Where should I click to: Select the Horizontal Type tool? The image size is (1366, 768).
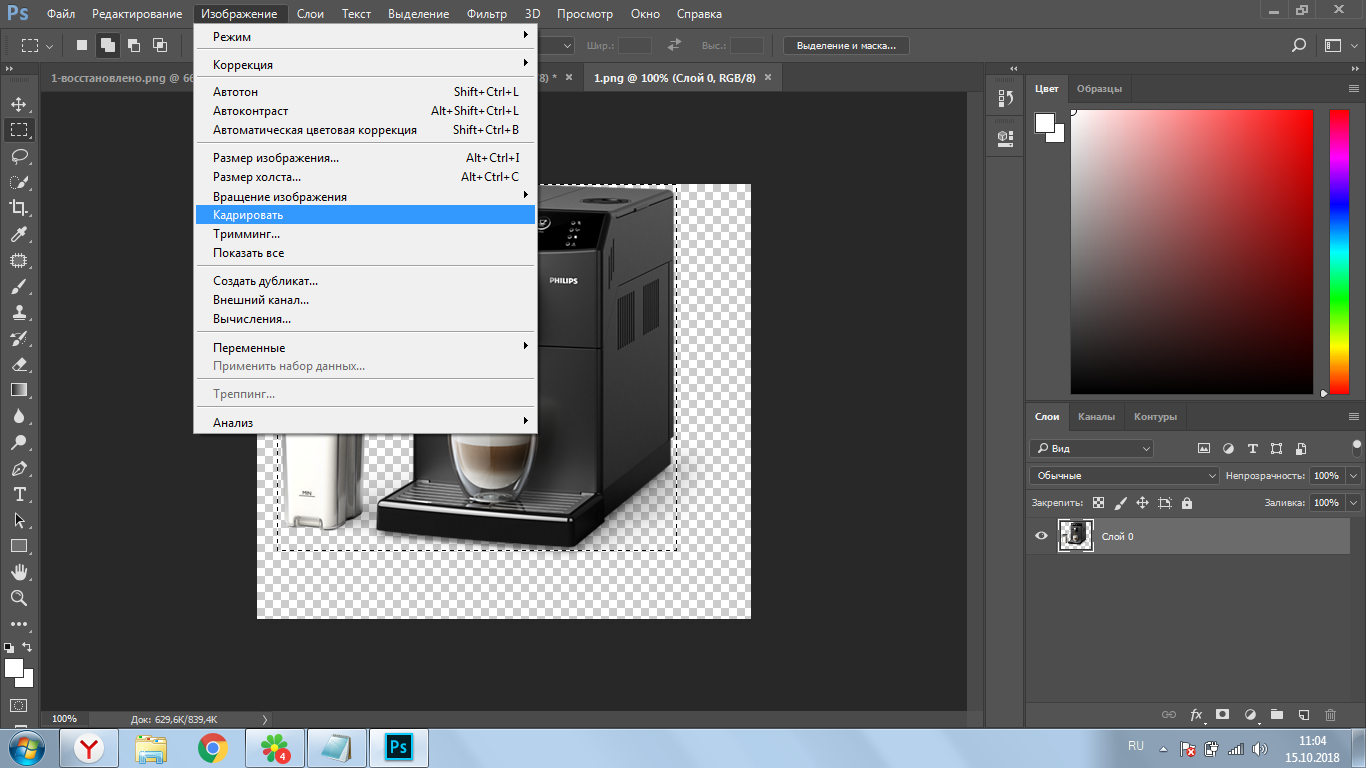pos(18,494)
